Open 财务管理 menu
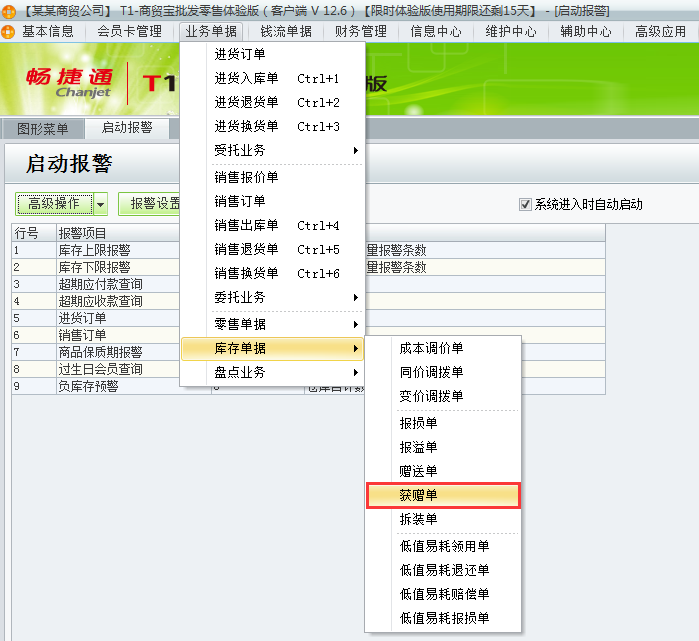Screen dimensions: 699x641 [x=361, y=32]
